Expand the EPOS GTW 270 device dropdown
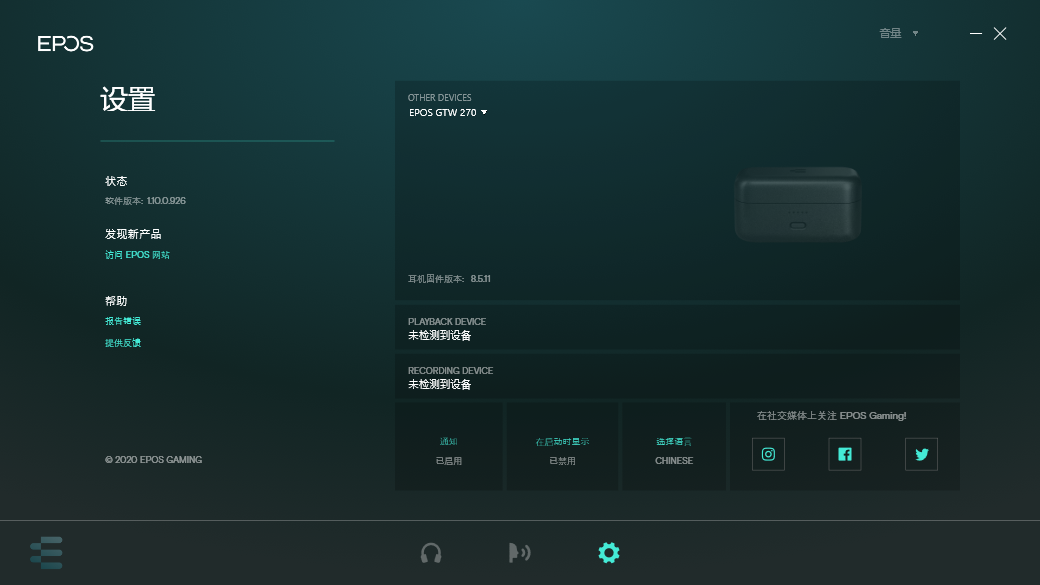This screenshot has width=1040, height=585. [x=448, y=113]
